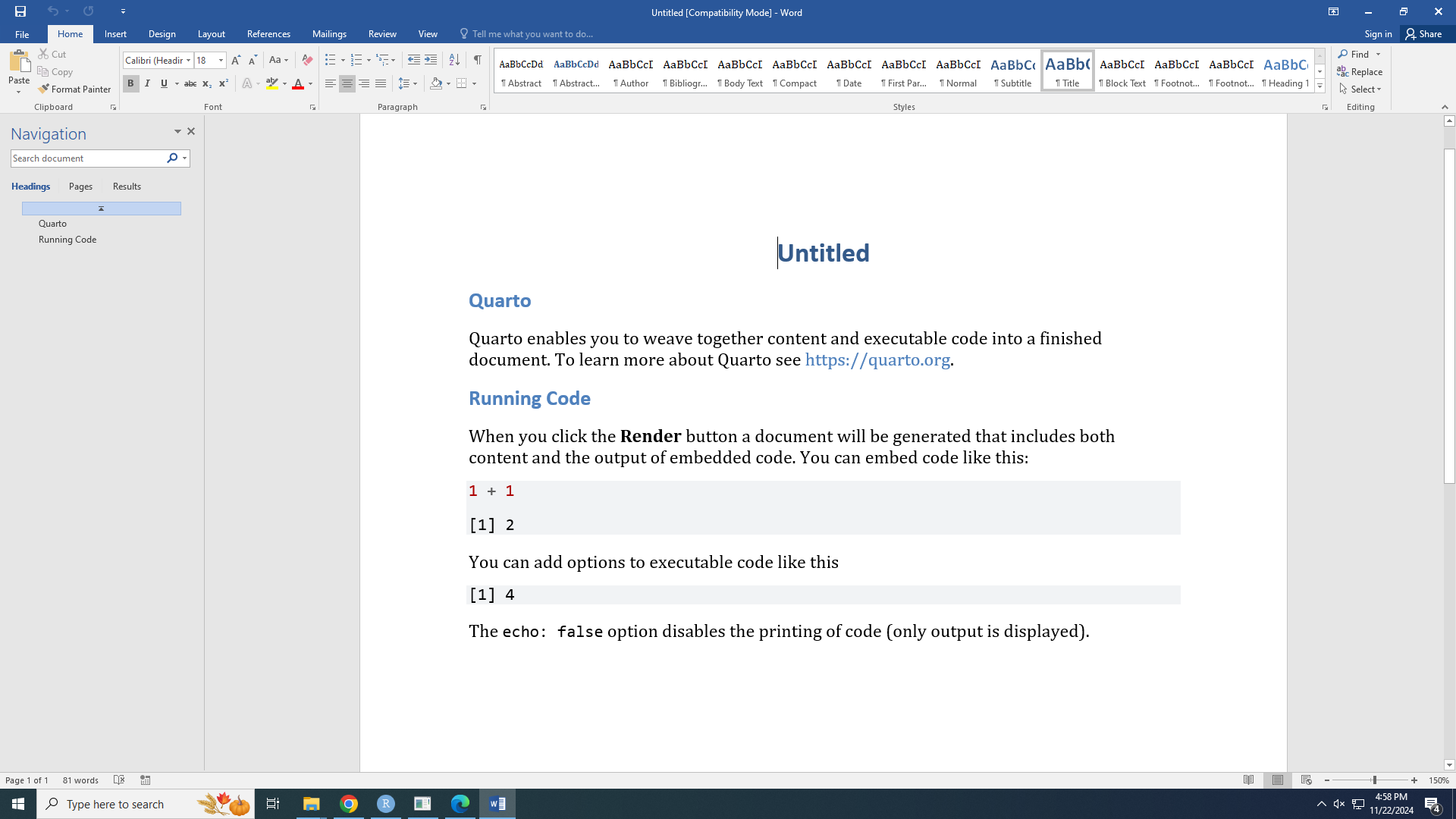The image size is (1456, 819).
Task: Click the Clear All Formatting icon
Action: (307, 60)
